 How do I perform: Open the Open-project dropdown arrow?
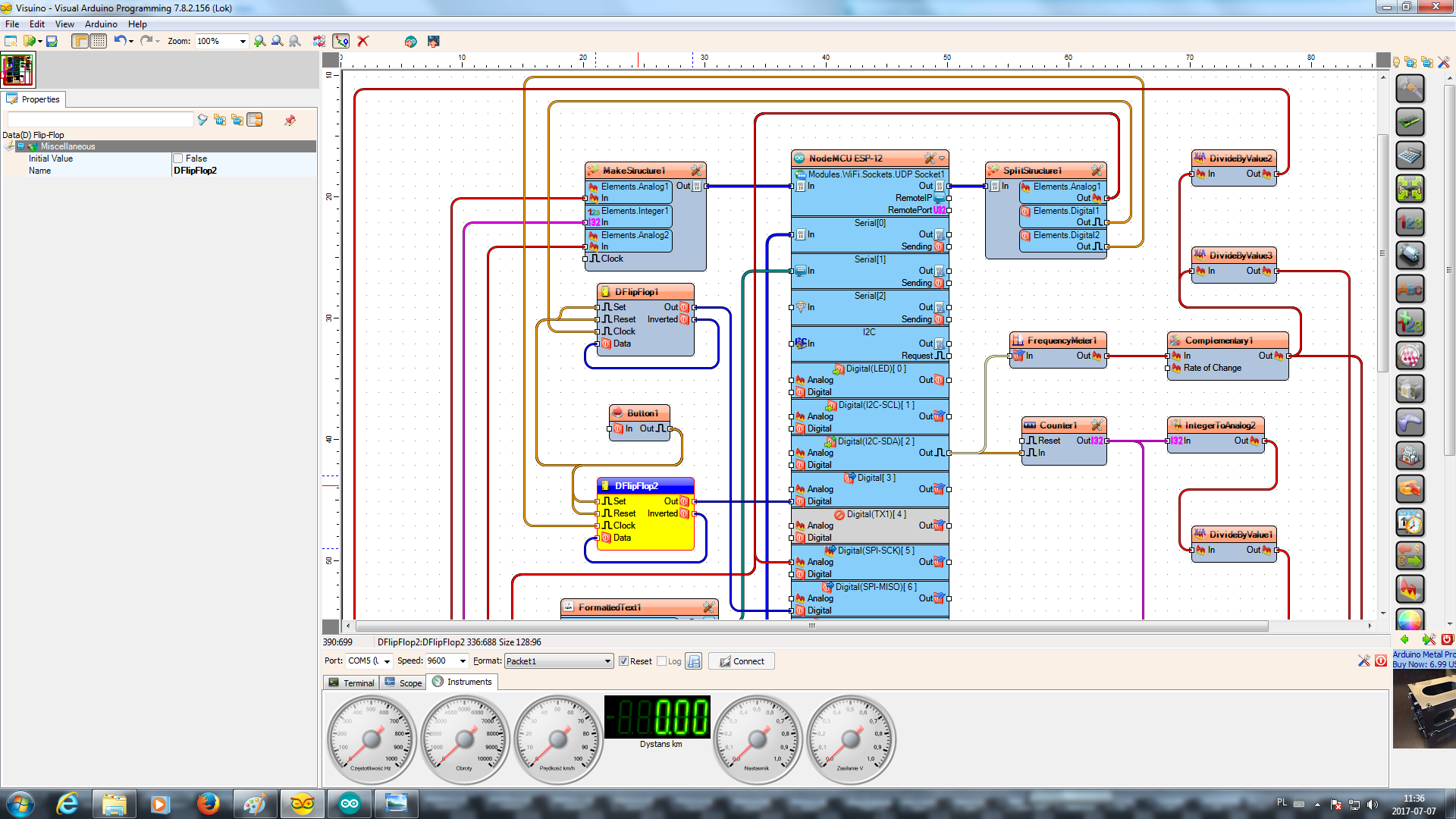coord(40,41)
